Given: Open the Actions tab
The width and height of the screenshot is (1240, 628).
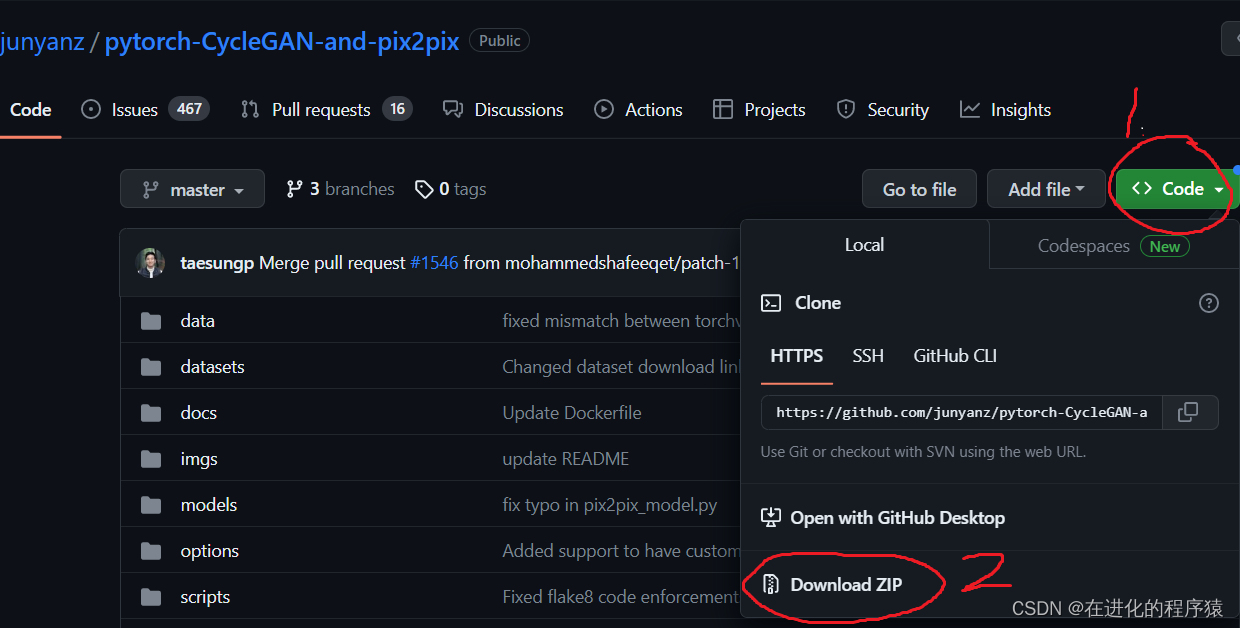Looking at the screenshot, I should pyautogui.click(x=638, y=110).
